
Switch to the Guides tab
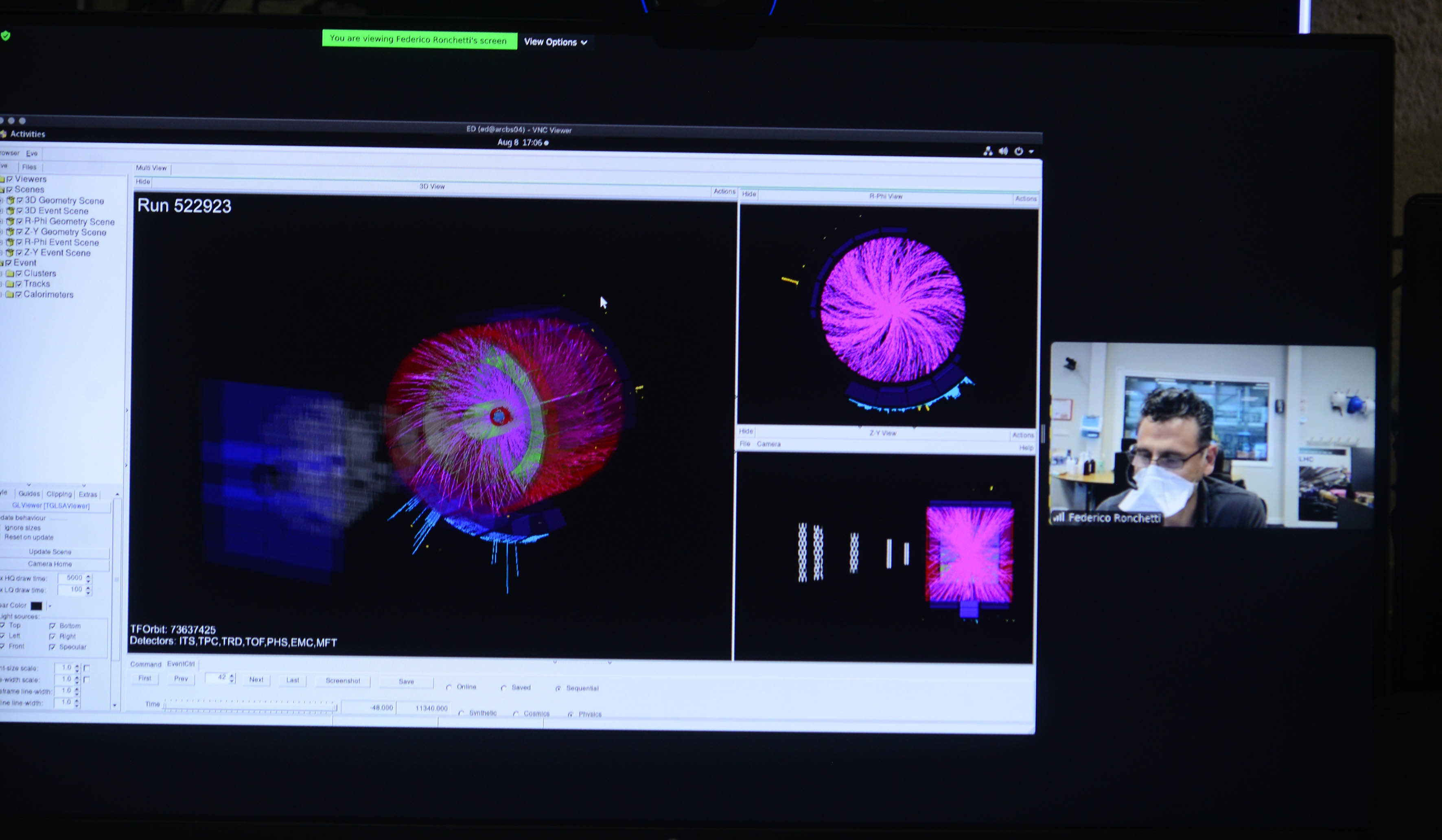(x=29, y=494)
